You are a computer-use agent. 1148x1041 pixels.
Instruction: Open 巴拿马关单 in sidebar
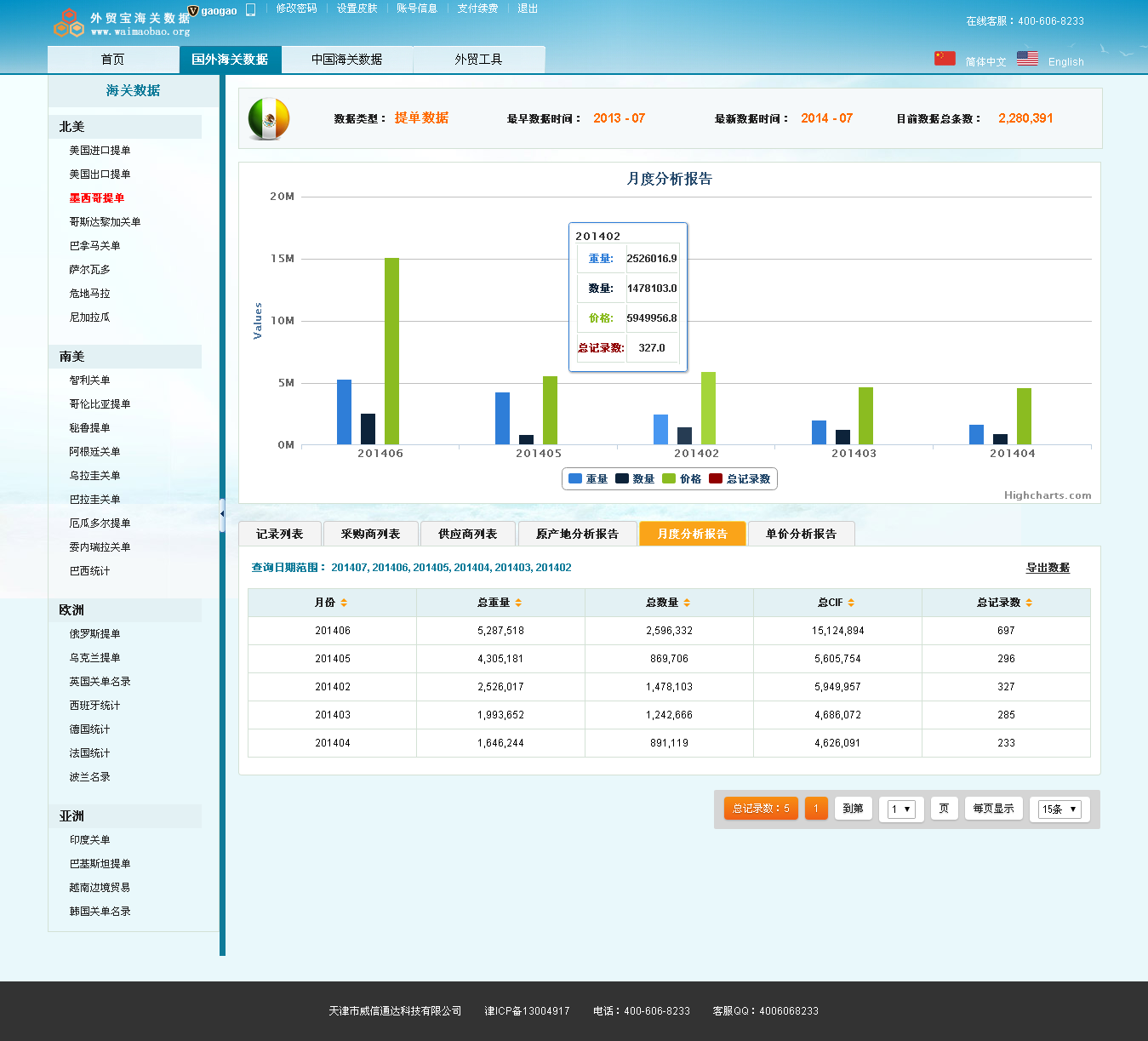(x=94, y=246)
